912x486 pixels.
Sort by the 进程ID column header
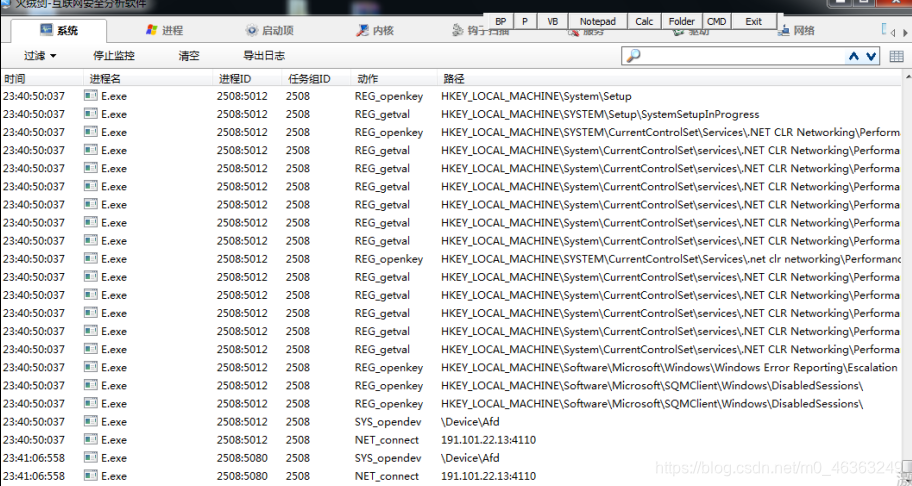tap(249, 78)
